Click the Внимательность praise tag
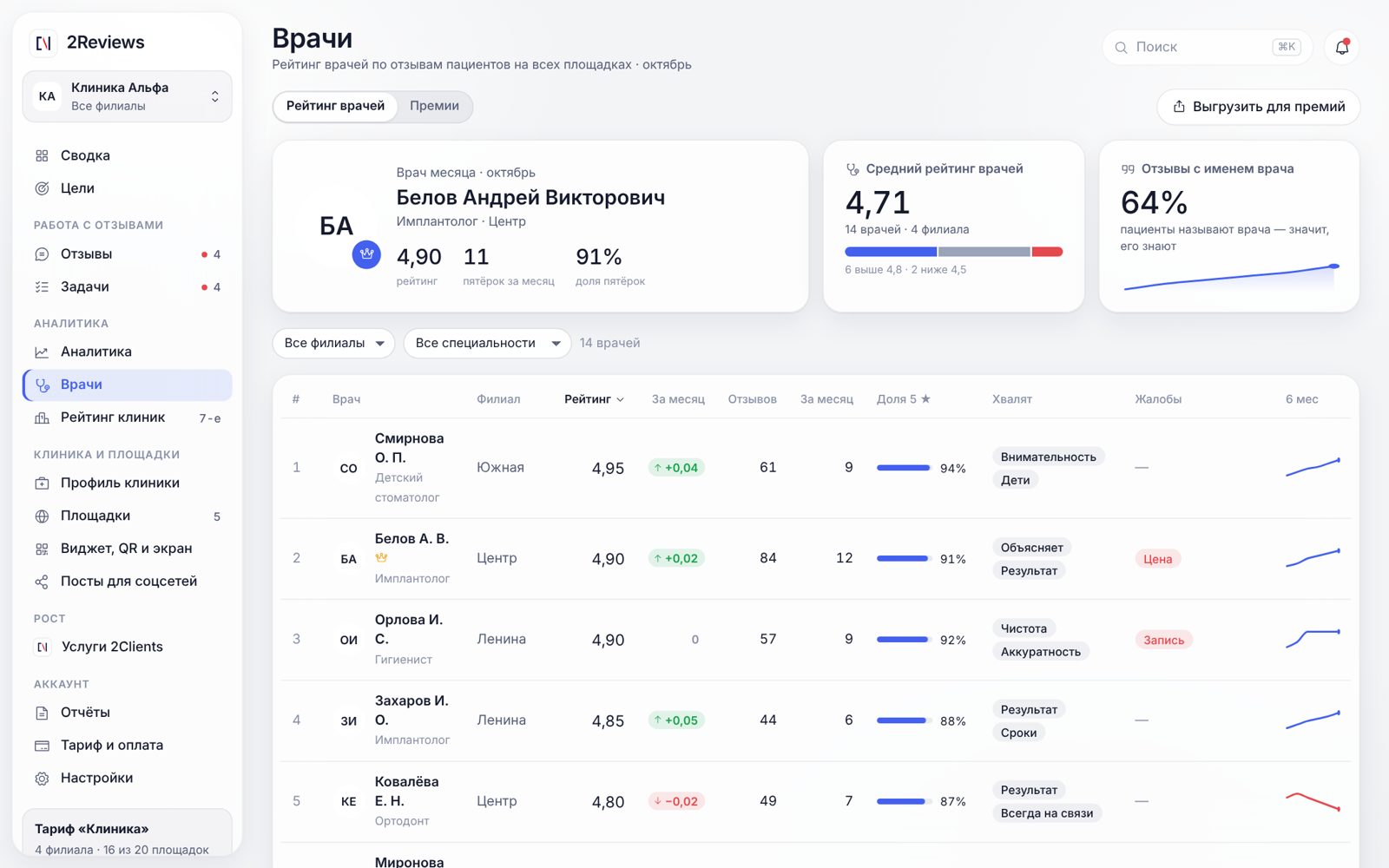Screen dimensions: 1389x868 pyautogui.click(x=1048, y=457)
